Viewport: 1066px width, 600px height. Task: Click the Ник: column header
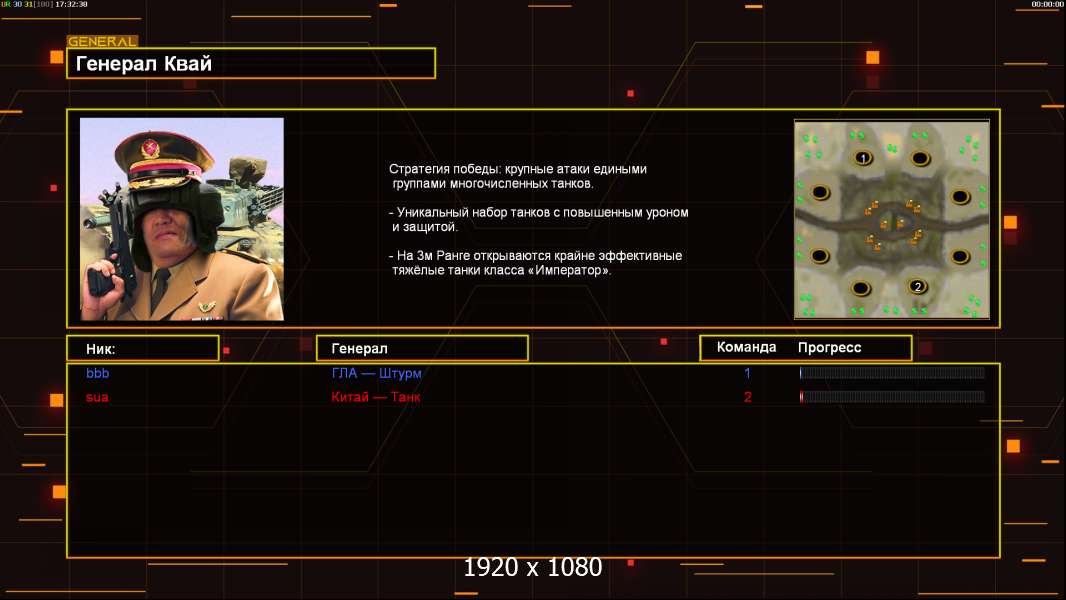point(143,349)
